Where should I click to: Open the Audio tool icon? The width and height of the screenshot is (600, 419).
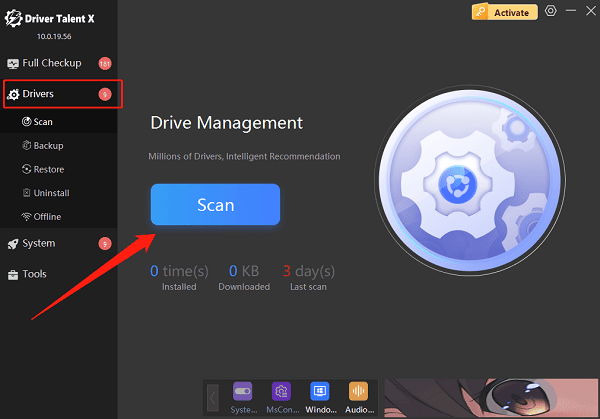(x=359, y=392)
